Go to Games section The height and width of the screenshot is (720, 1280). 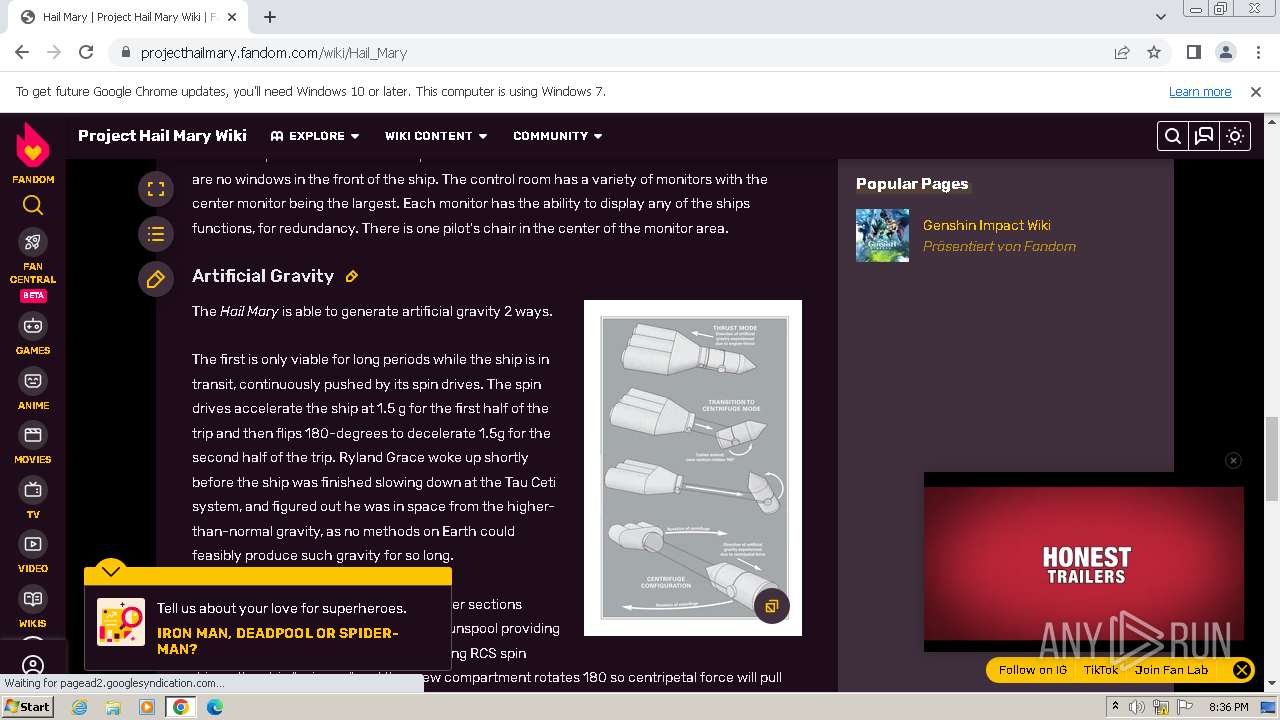33,334
